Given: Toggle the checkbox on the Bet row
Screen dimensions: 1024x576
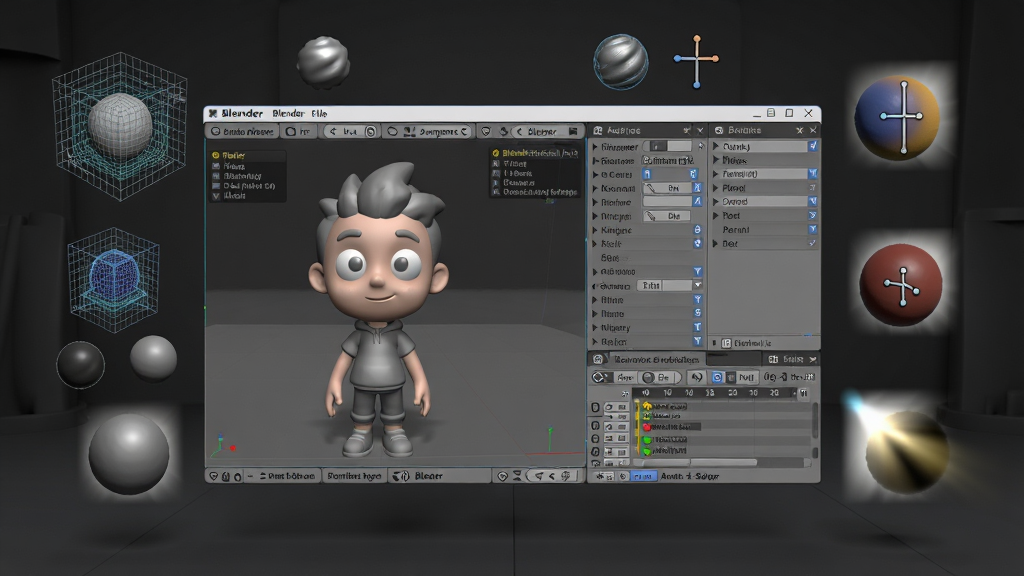Looking at the screenshot, I should [x=813, y=243].
